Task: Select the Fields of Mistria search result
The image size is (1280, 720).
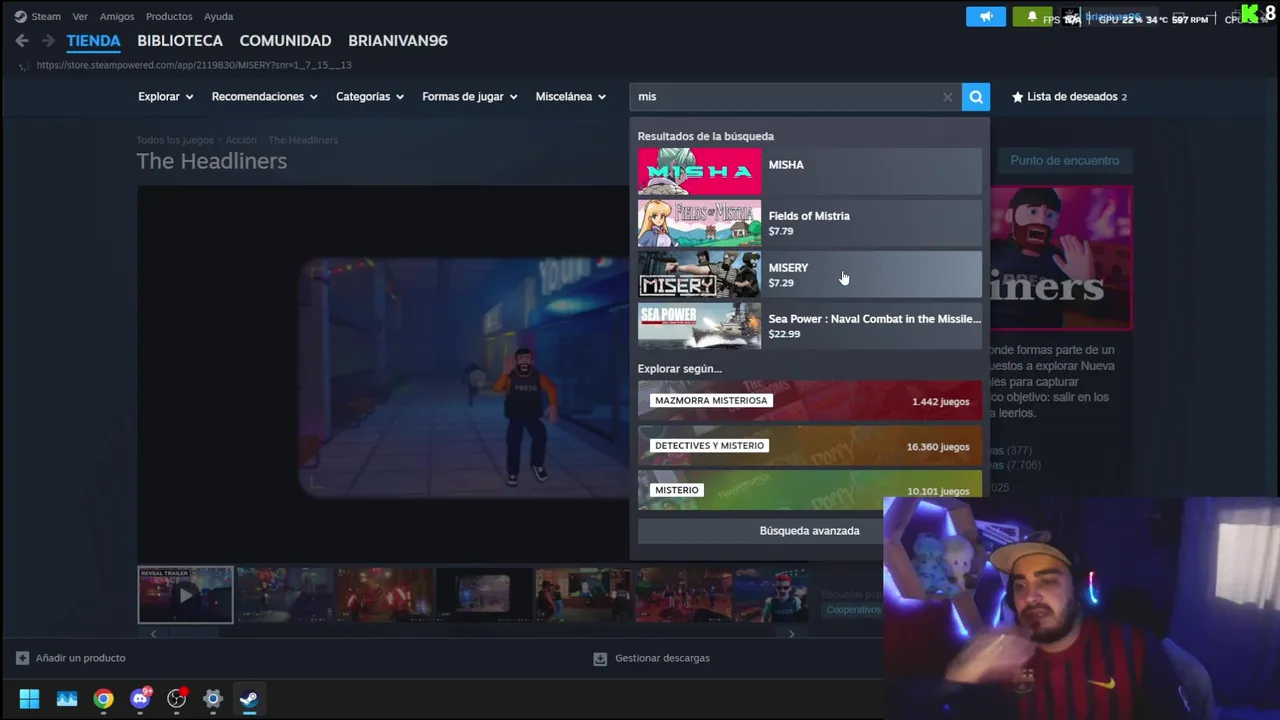Action: pos(810,223)
